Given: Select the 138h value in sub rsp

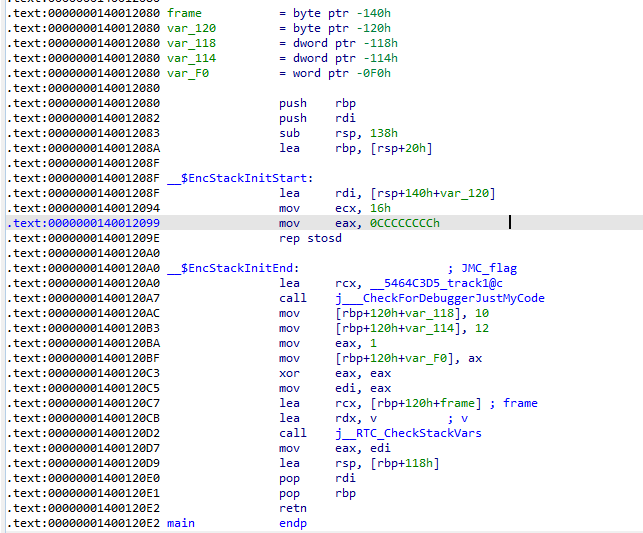Looking at the screenshot, I should click(386, 133).
